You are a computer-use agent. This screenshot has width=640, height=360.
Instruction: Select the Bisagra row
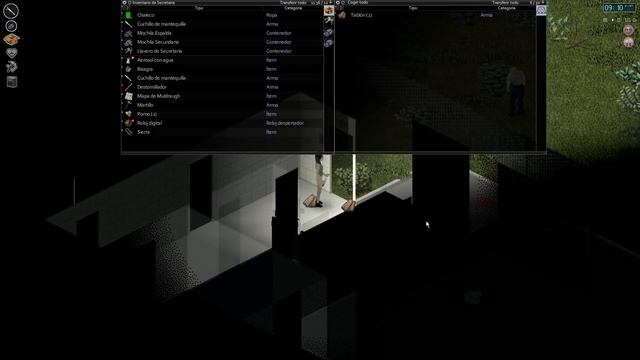(222, 69)
